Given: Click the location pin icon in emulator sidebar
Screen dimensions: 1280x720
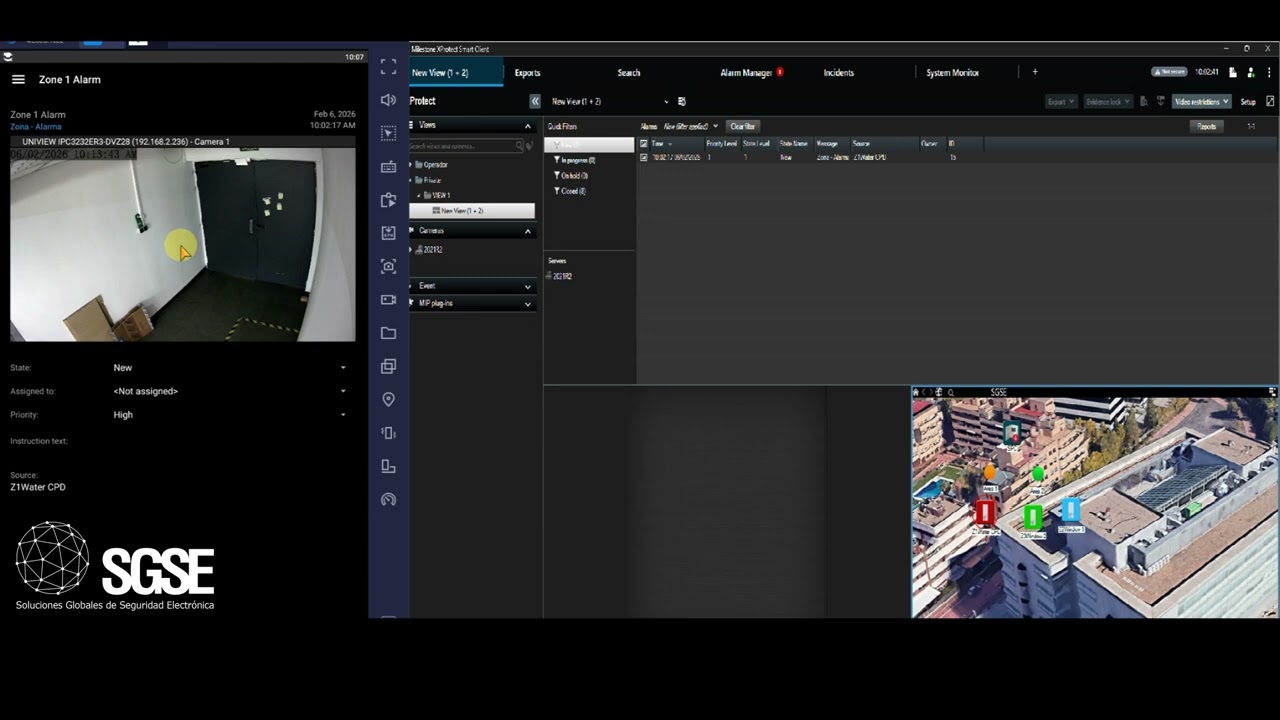Looking at the screenshot, I should pos(389,399).
